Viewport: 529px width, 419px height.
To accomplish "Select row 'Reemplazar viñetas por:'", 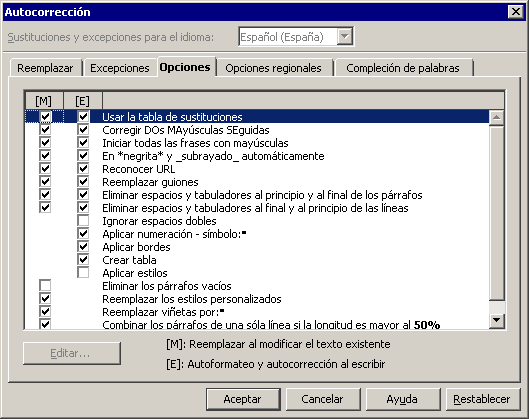I will (x=257, y=312).
